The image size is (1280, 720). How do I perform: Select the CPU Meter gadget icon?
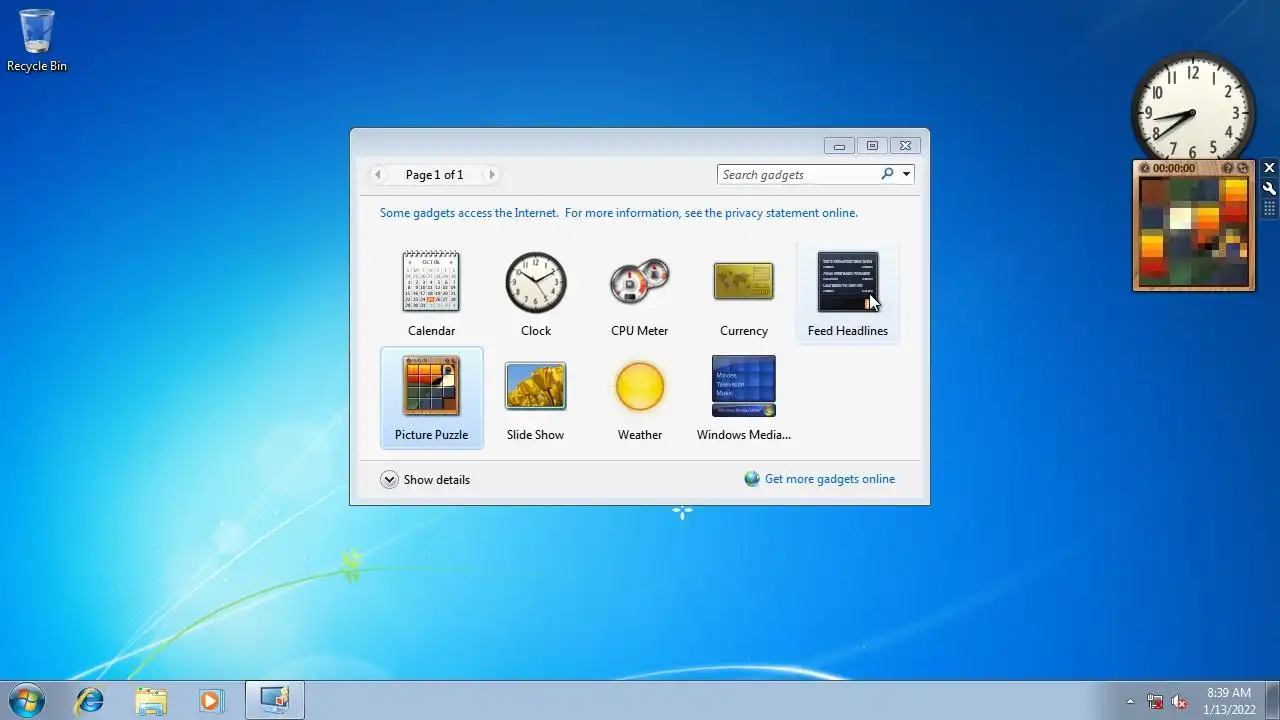click(x=640, y=282)
